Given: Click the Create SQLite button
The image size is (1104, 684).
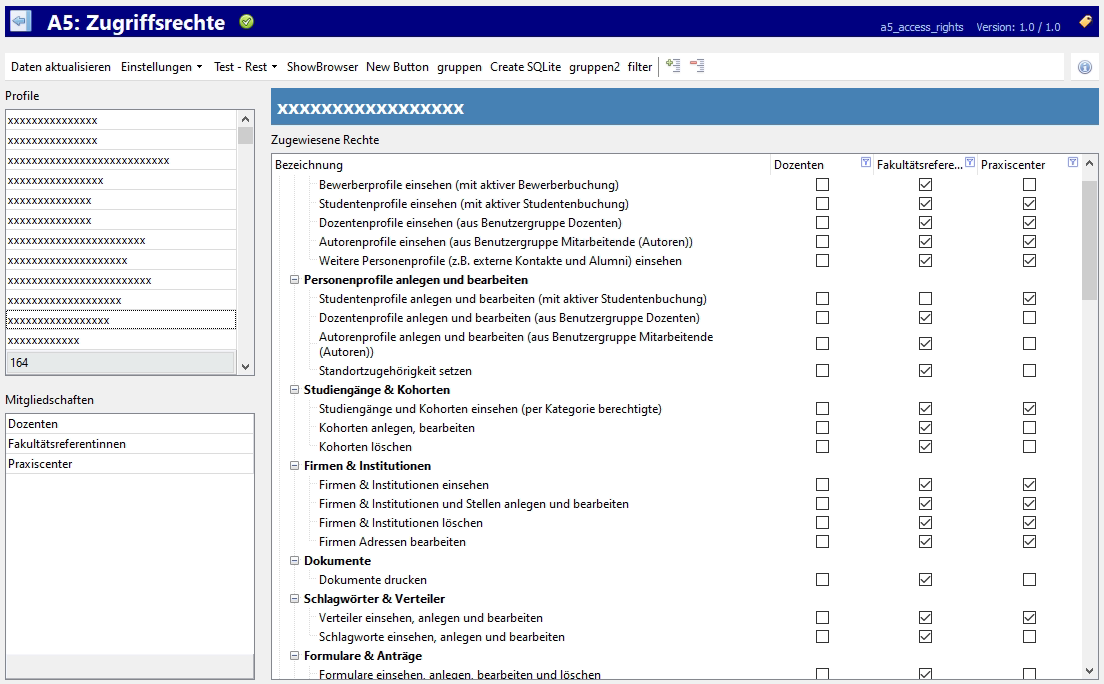Looking at the screenshot, I should pyautogui.click(x=525, y=67).
